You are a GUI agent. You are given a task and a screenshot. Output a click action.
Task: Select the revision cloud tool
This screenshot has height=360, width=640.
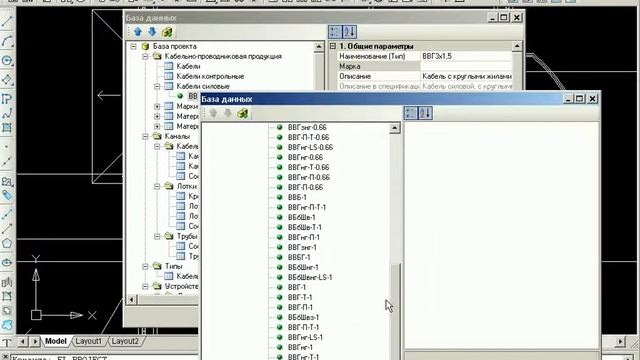point(7,325)
